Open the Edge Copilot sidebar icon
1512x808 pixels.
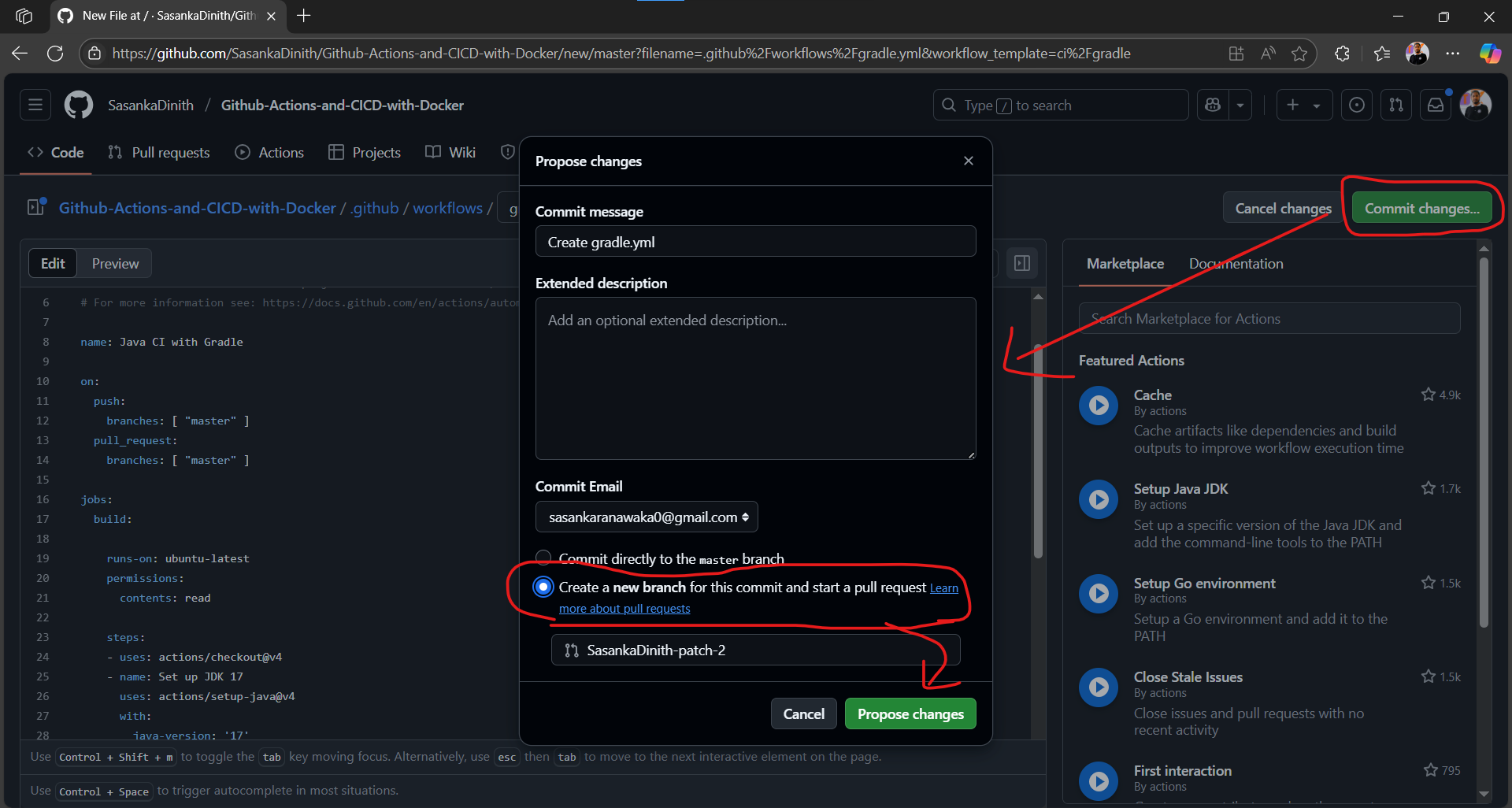point(1490,54)
